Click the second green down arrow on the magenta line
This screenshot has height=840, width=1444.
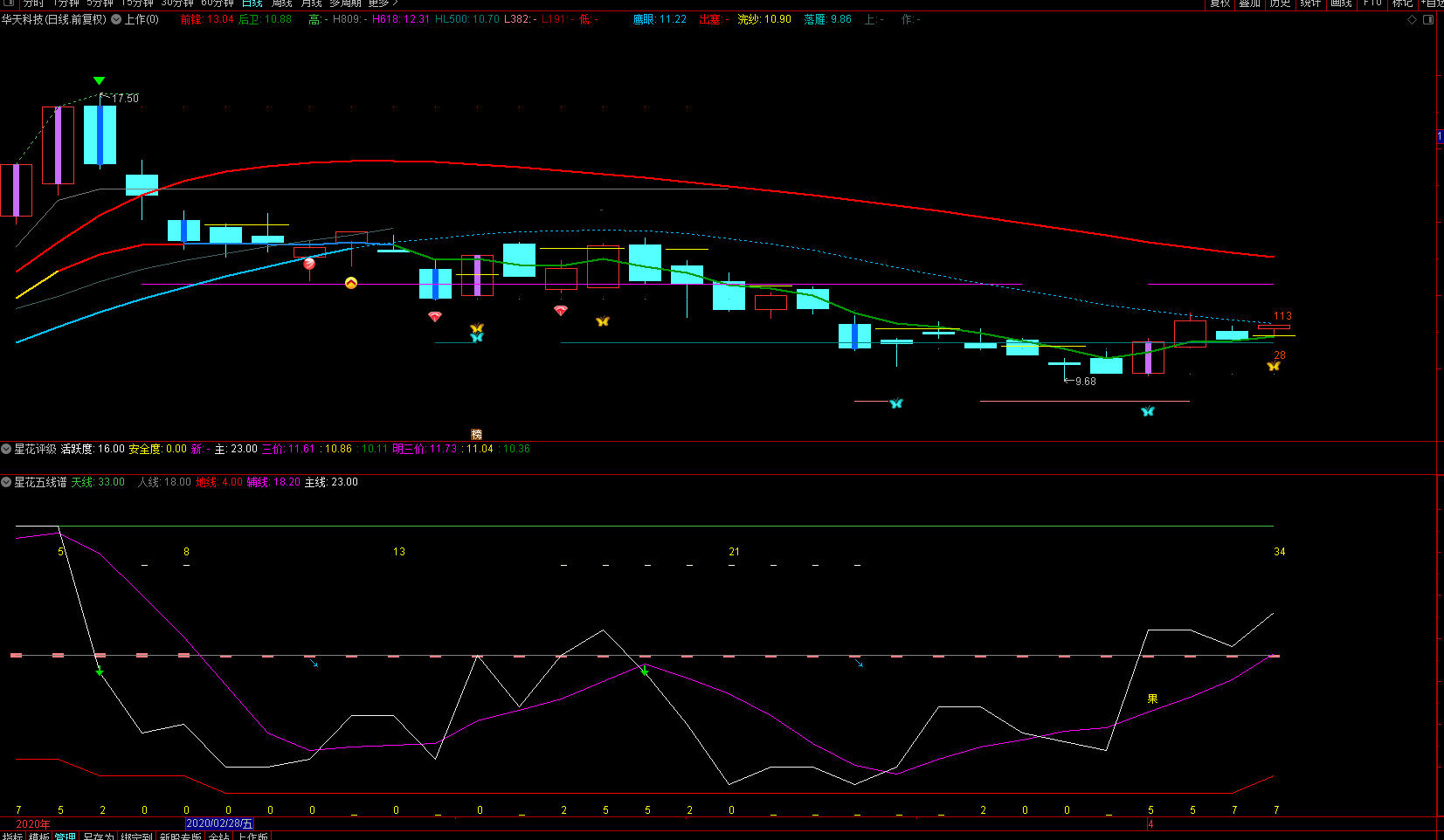tap(645, 671)
